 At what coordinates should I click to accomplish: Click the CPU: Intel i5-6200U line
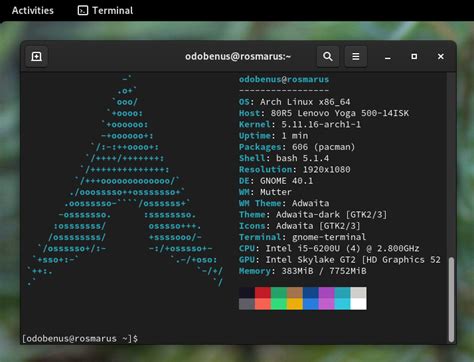pyautogui.click(x=329, y=249)
